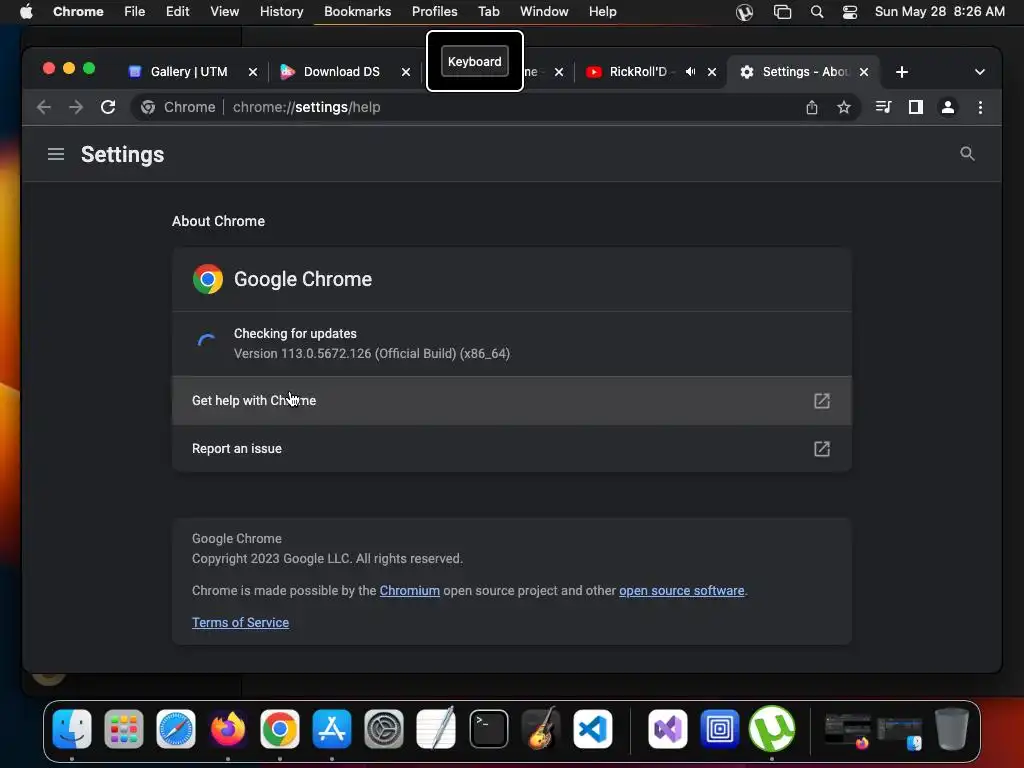1024x768 pixels.
Task: Search settings with the magnifier icon
Action: pyautogui.click(x=967, y=153)
